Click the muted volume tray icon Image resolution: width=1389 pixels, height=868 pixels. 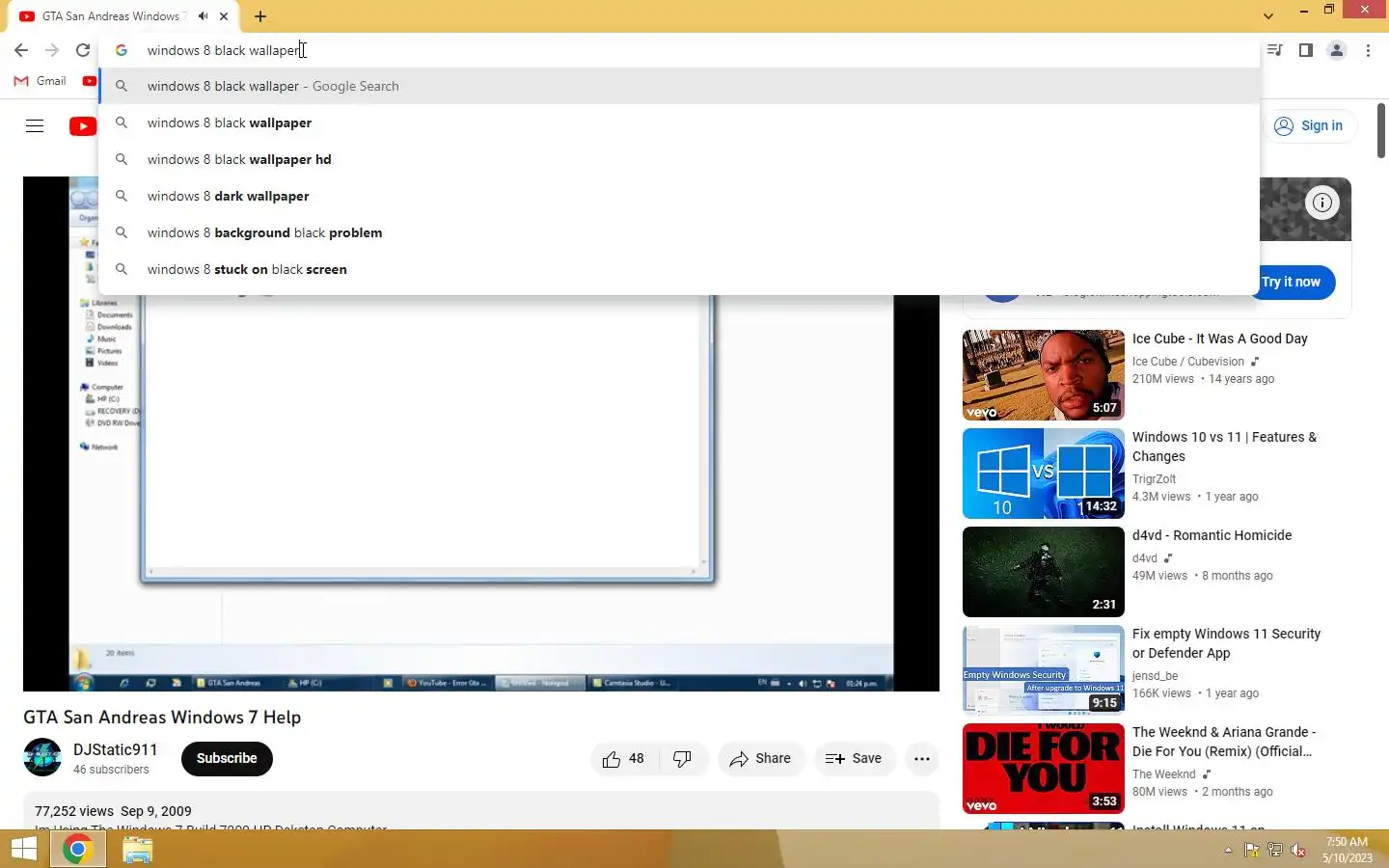pos(1299,851)
